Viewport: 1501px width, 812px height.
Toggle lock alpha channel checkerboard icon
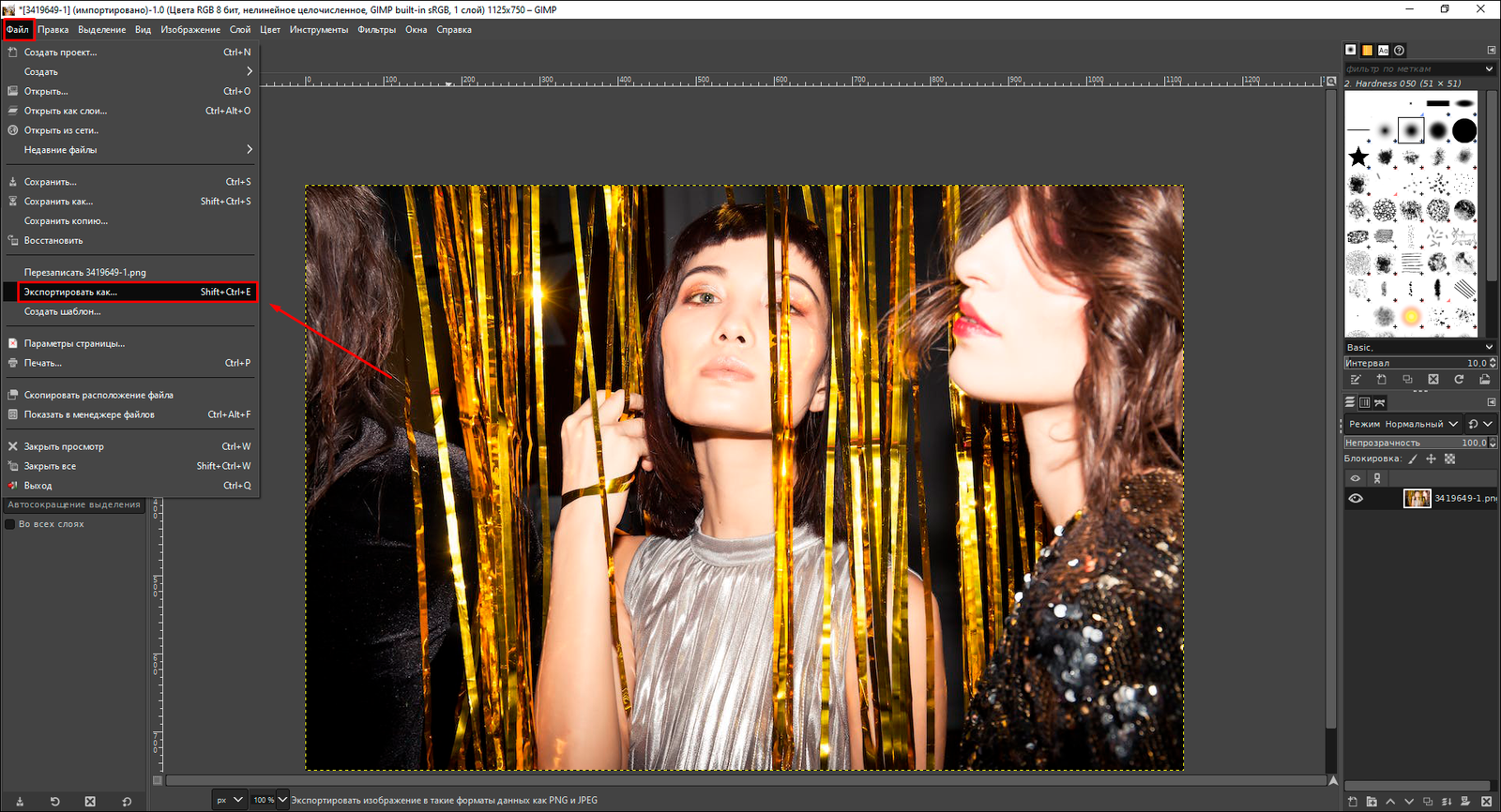[x=1449, y=459]
